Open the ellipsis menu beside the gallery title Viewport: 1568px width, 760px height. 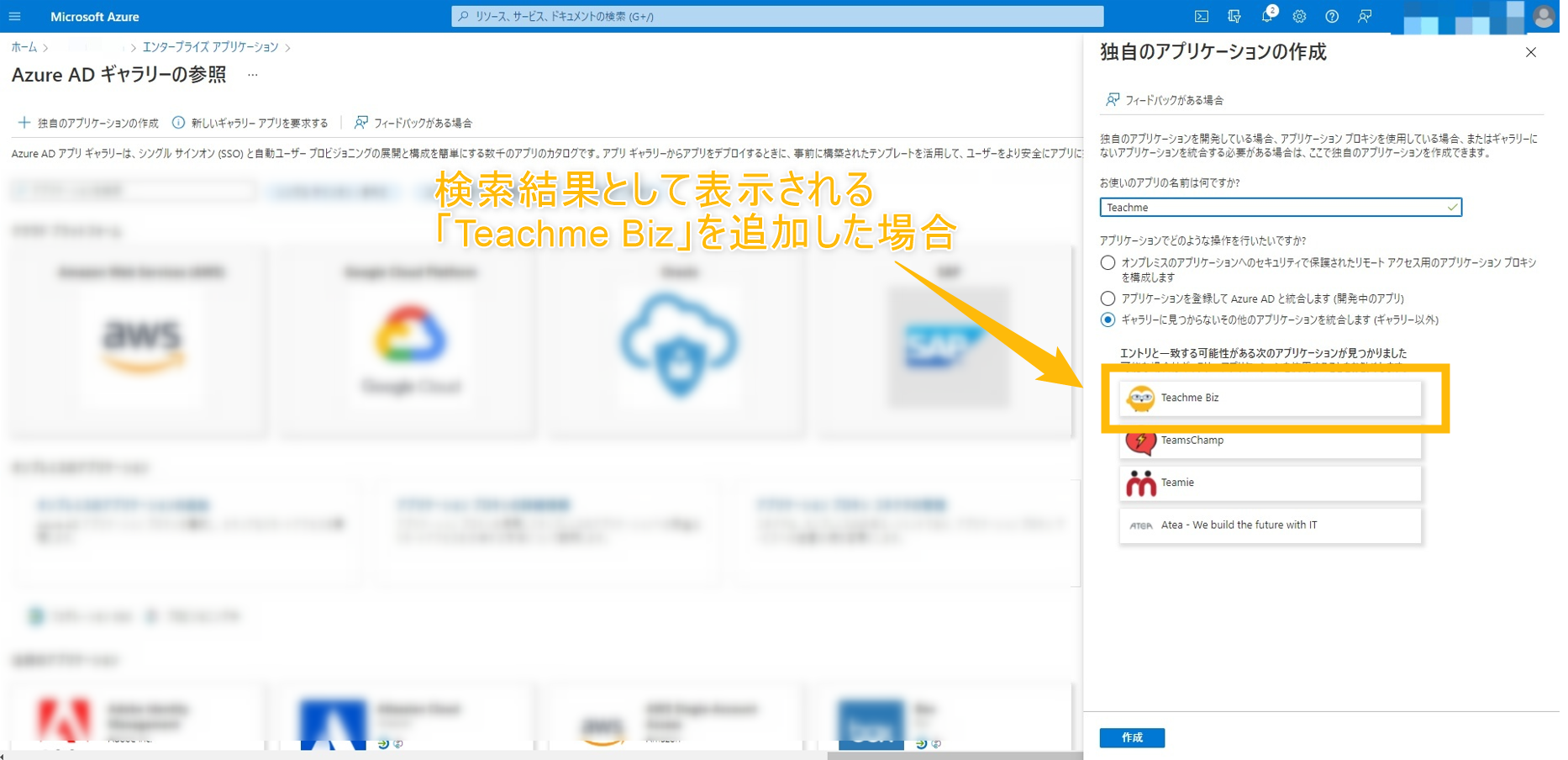(x=252, y=75)
